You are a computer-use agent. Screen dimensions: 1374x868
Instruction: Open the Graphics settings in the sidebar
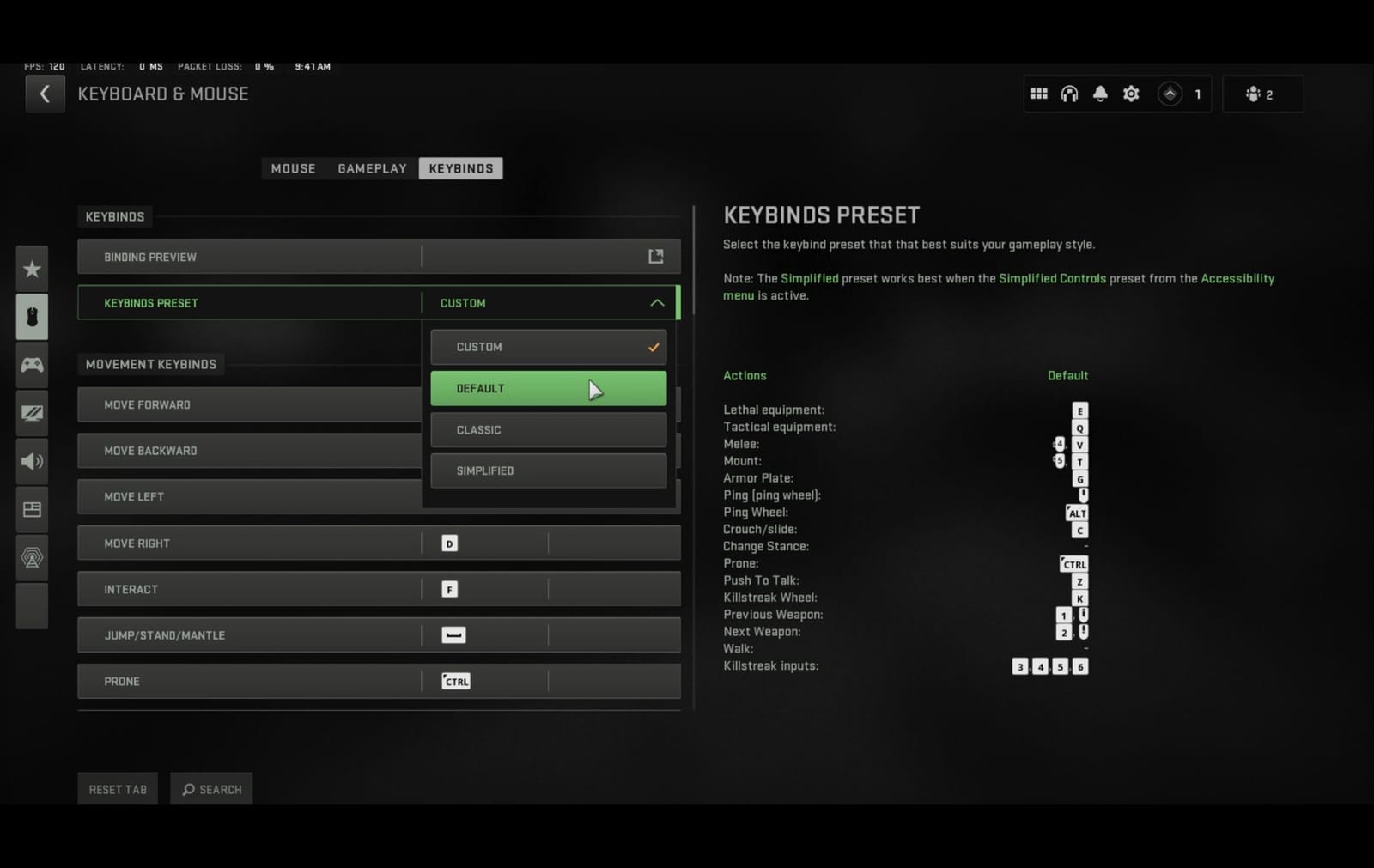click(32, 413)
